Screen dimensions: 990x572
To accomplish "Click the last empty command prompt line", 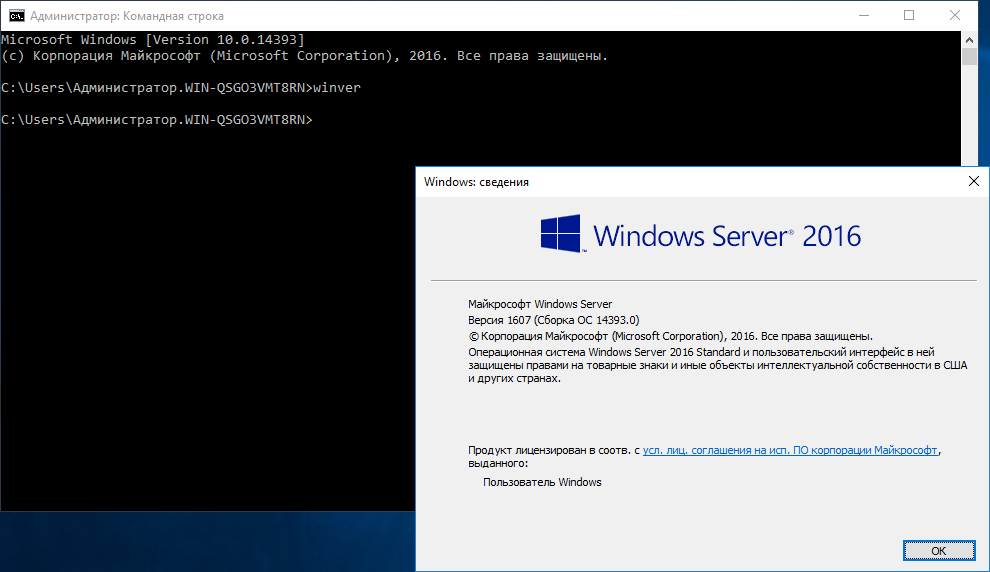I will [157, 120].
